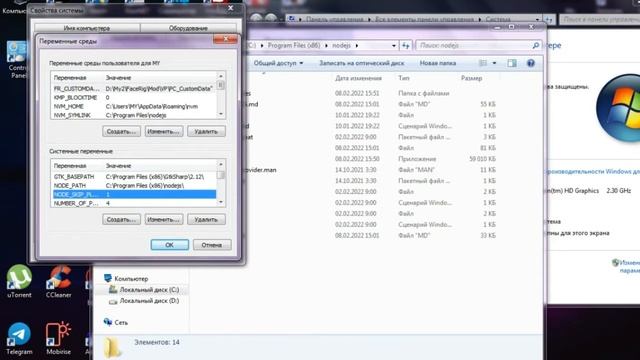Screen dimensions: 640x360
Task: Open the view options dropdown arrow in Explorer
Action: (x=494, y=63)
